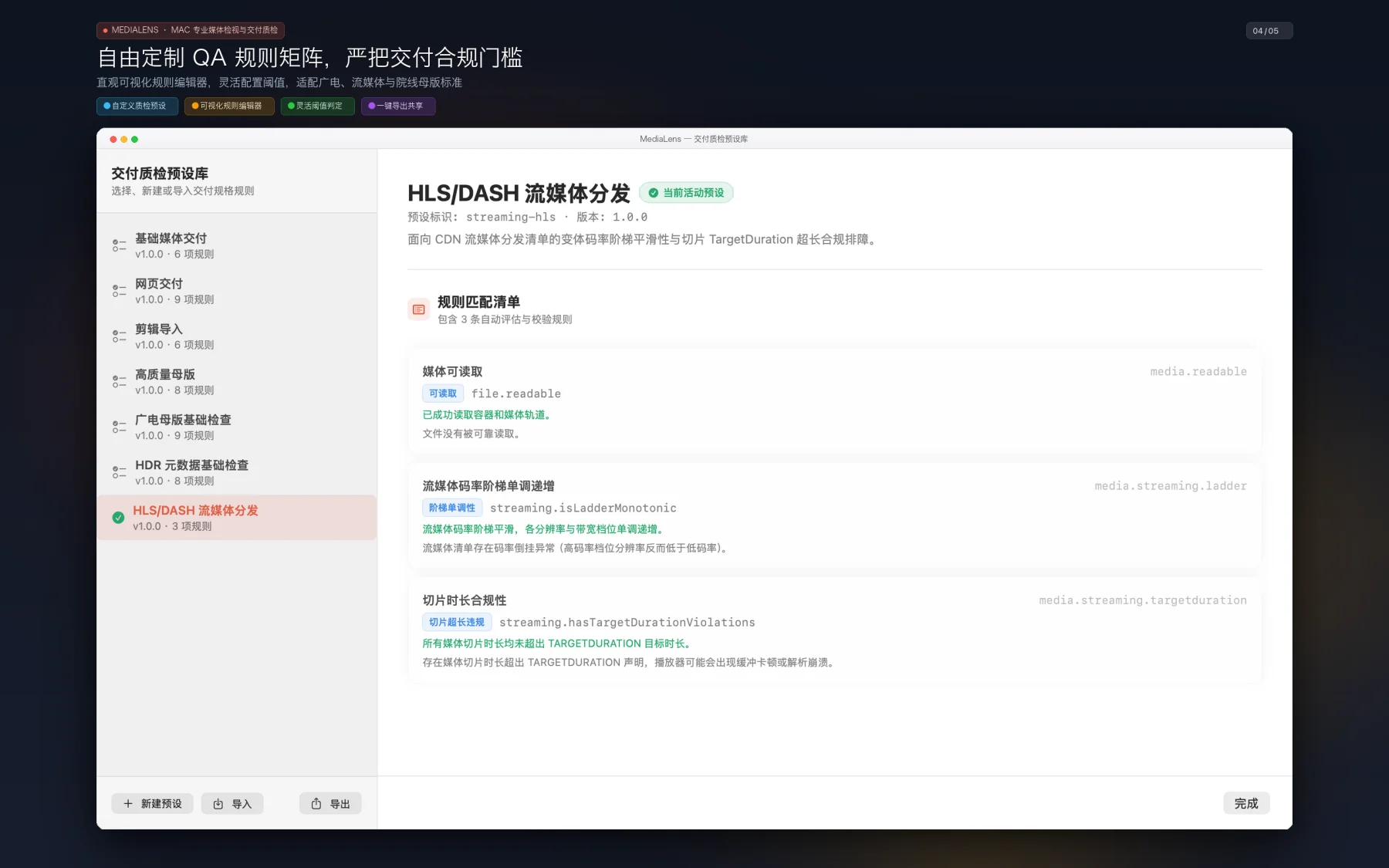The image size is (1389, 868).
Task: Click the 切片时长合规性 rule title
Action: coord(465,600)
